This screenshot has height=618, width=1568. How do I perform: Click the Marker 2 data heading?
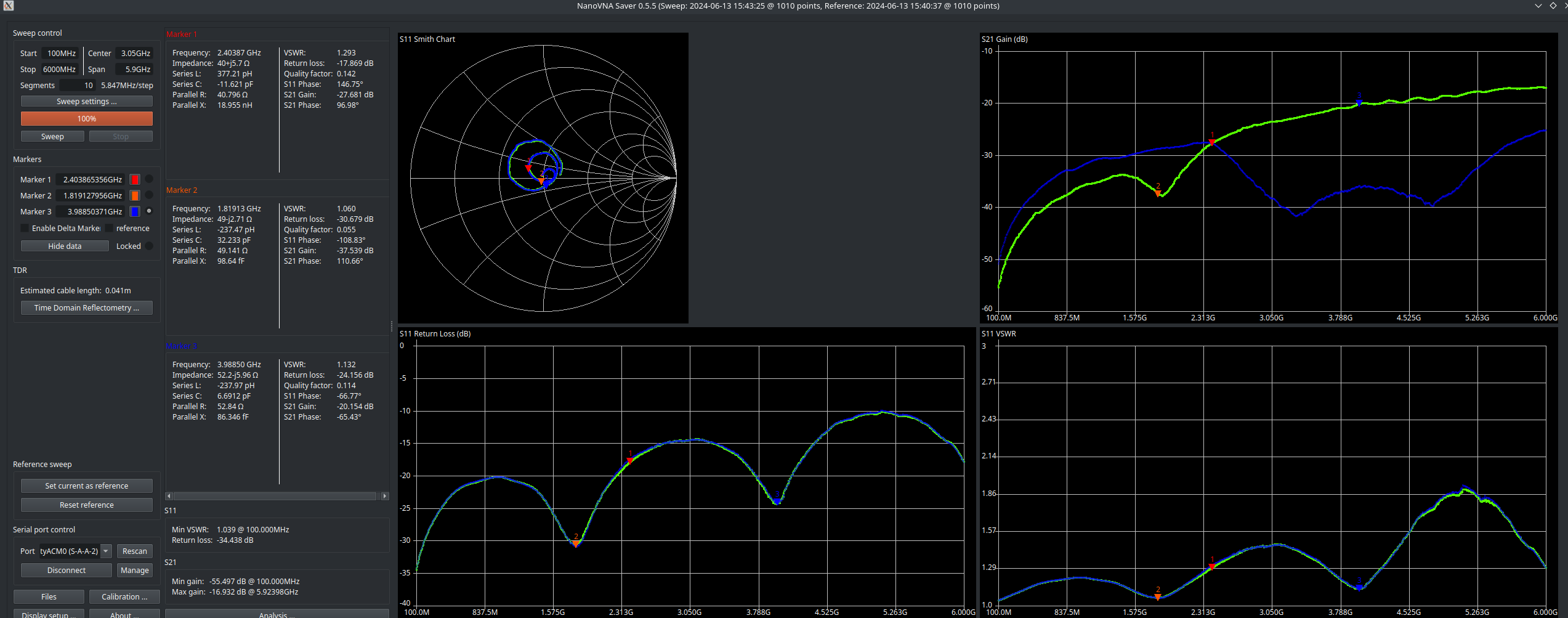click(182, 190)
